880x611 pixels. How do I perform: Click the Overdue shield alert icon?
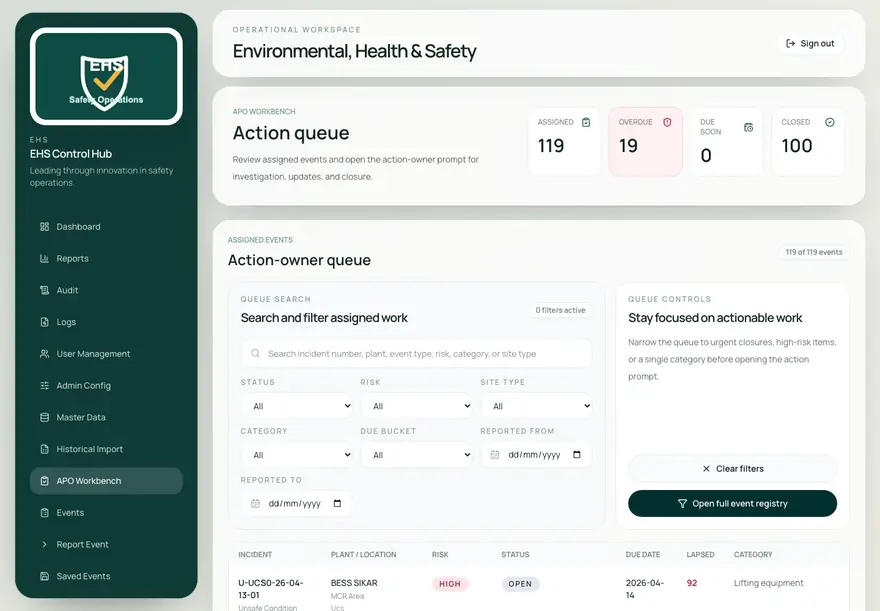coord(667,122)
